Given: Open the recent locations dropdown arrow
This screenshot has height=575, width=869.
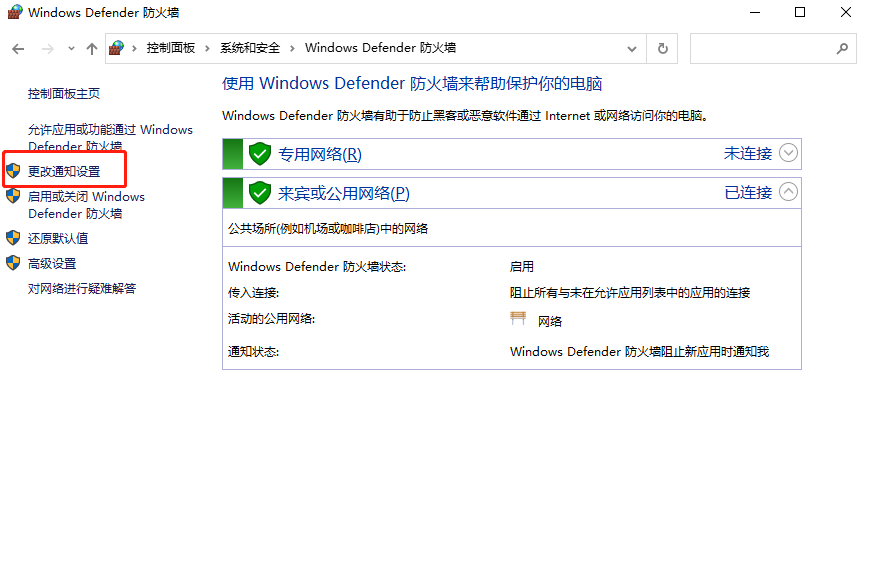Looking at the screenshot, I should pos(71,49).
